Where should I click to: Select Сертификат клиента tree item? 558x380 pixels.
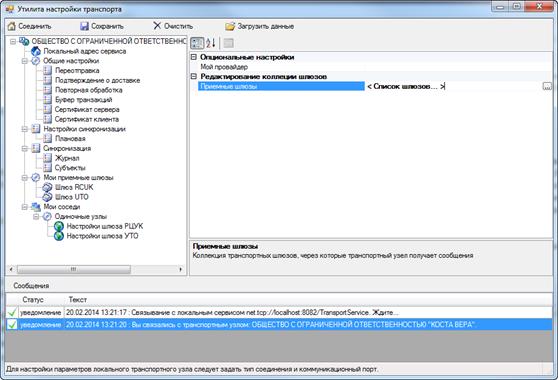(87, 119)
